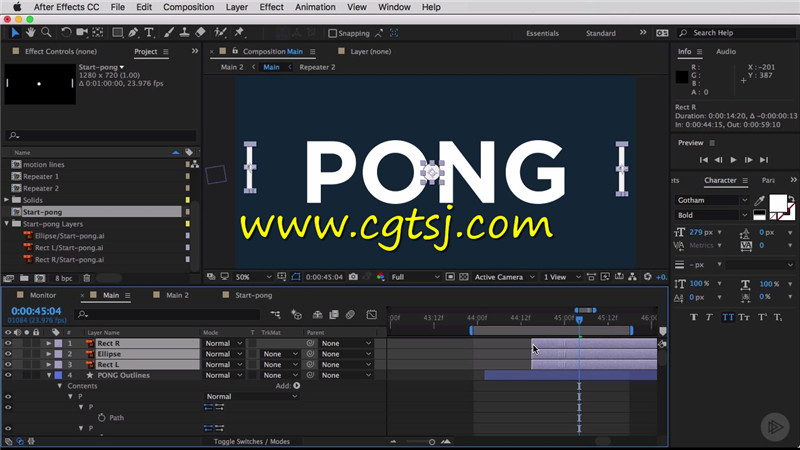This screenshot has width=800, height=450.
Task: Open the Animation menu
Action: pos(315,7)
